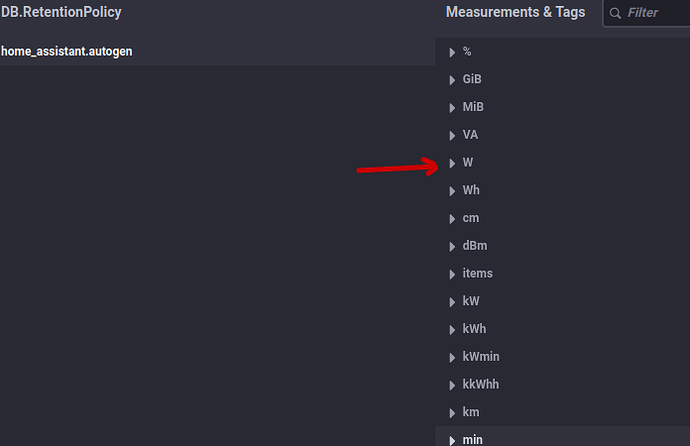Select the home_assistant.autogen retention policy
The height and width of the screenshot is (446, 690).
[68, 51]
